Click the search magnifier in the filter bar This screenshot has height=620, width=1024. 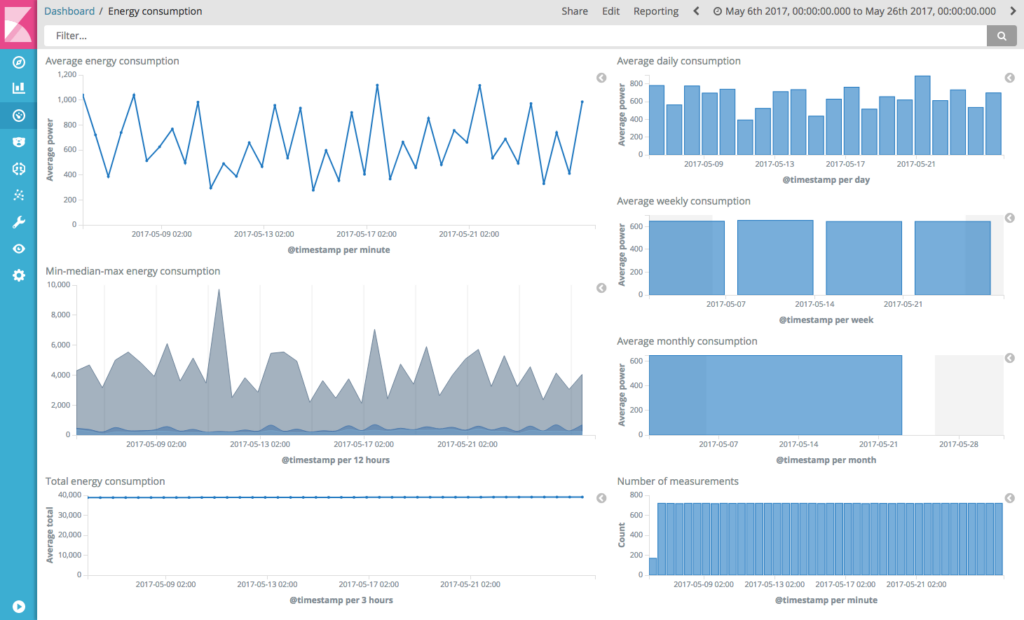pyautogui.click(x=1001, y=35)
